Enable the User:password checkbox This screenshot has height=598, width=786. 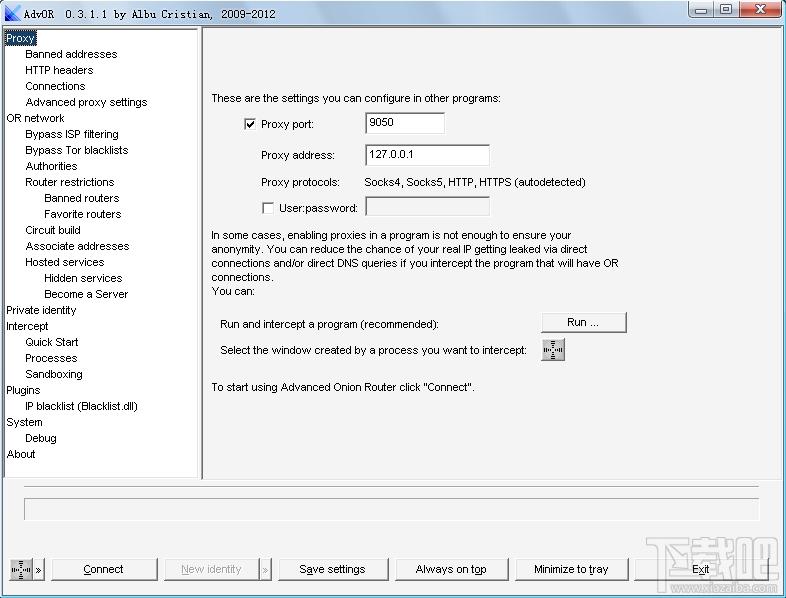tap(268, 208)
